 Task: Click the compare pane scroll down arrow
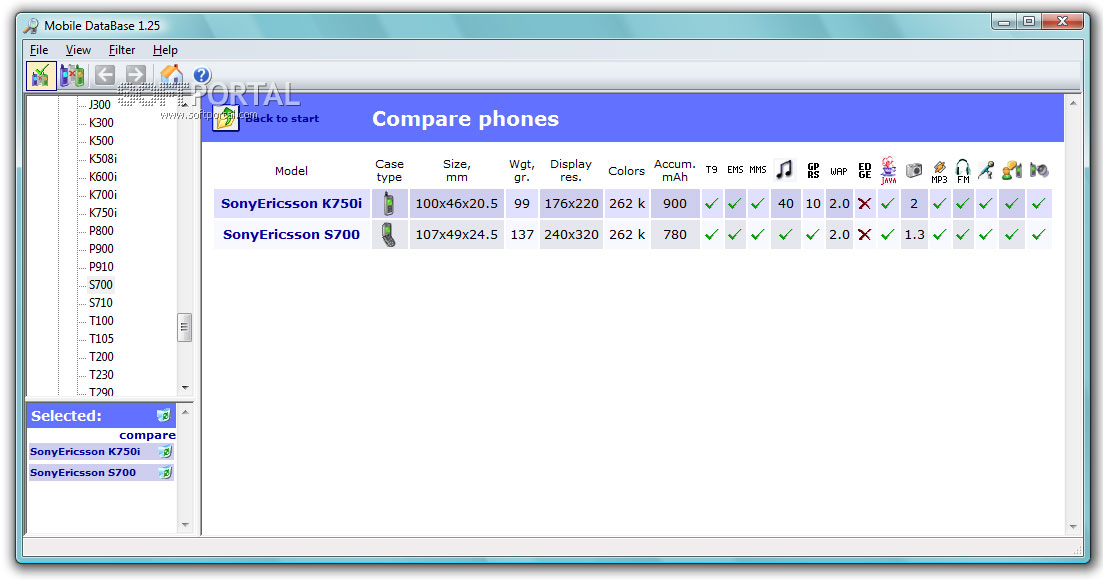(x=1073, y=526)
